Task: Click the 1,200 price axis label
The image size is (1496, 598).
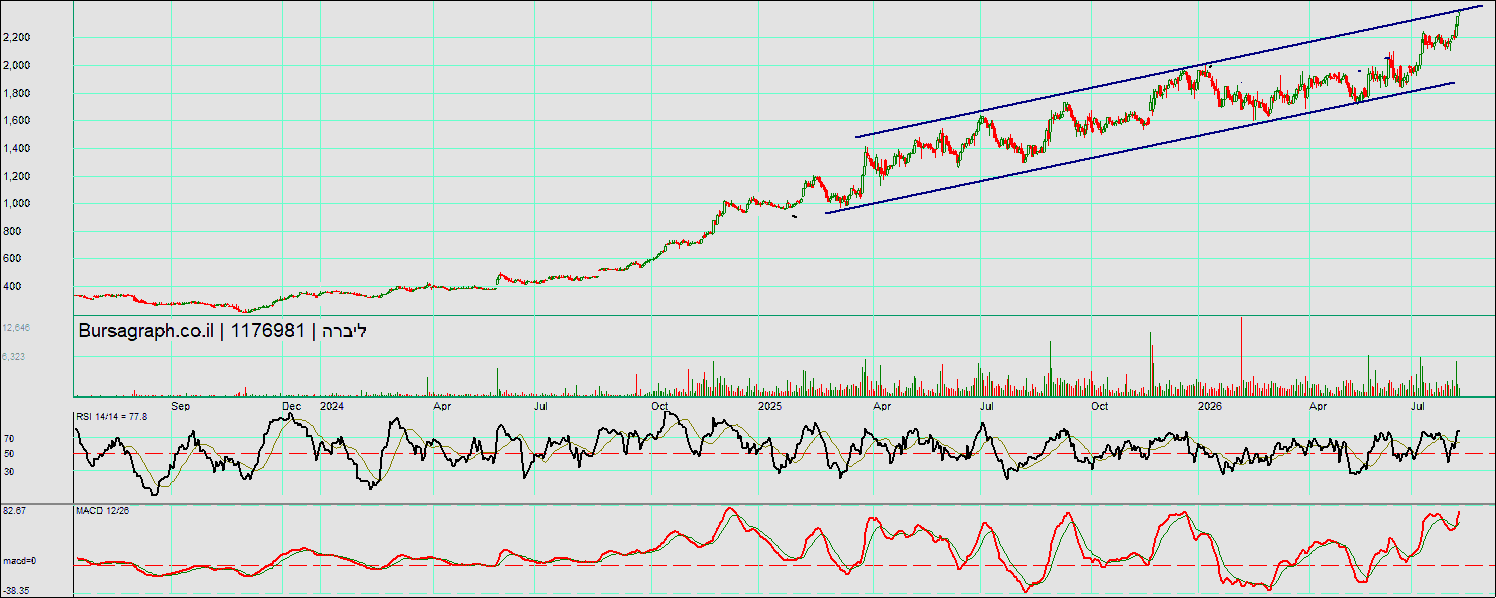Action: click(x=16, y=176)
